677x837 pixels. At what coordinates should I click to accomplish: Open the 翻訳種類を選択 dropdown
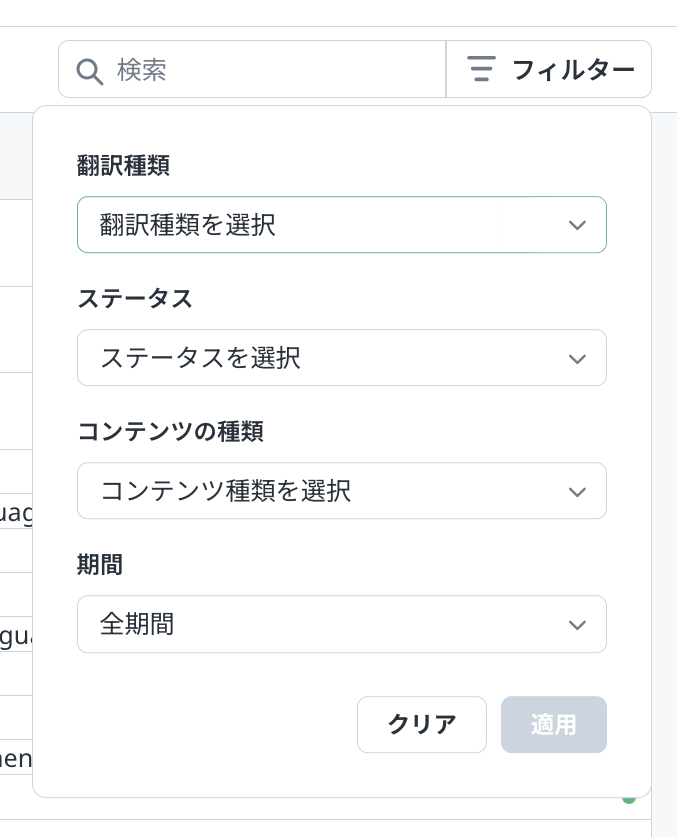point(342,225)
